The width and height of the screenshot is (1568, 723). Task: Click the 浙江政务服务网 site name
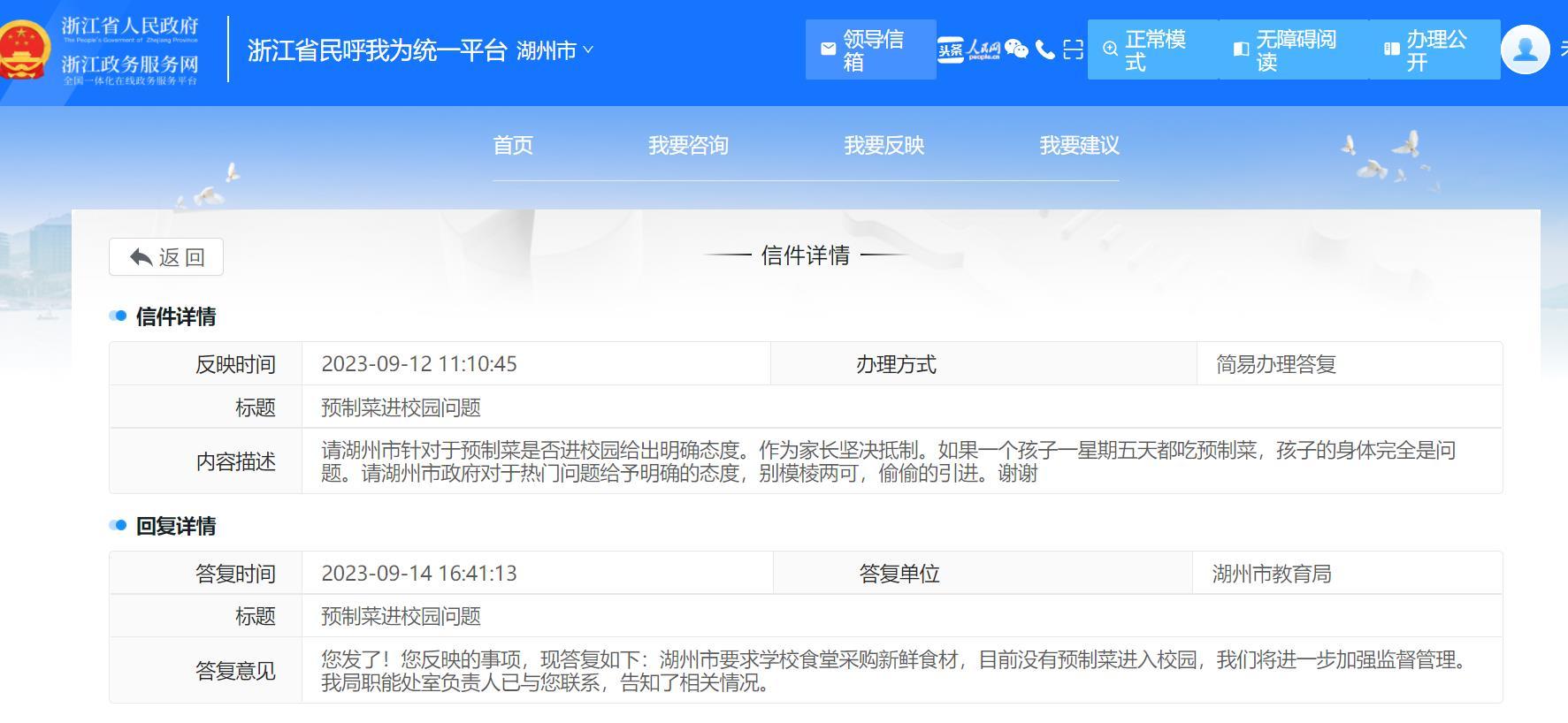(130, 65)
